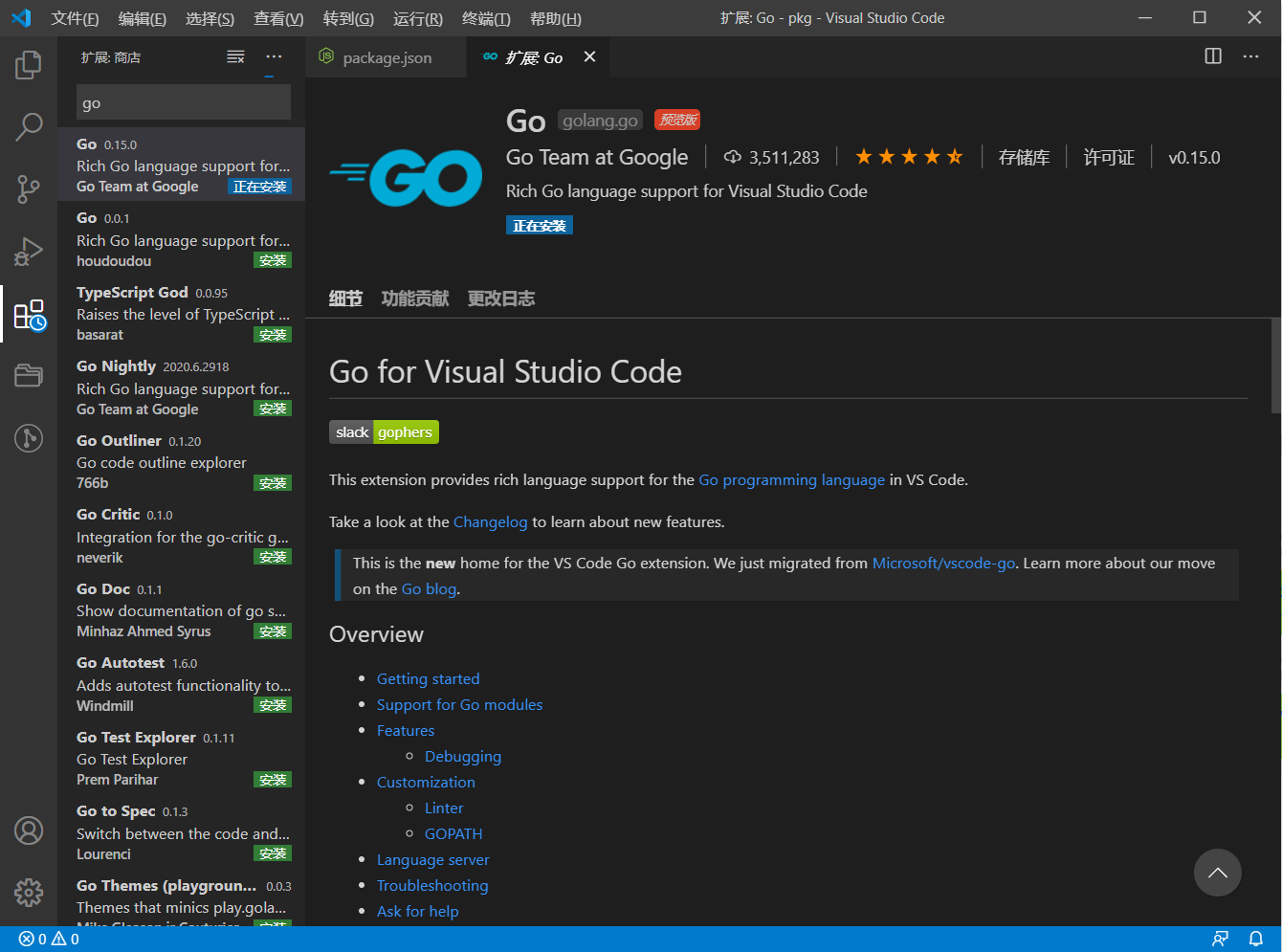The image size is (1282, 952).
Task: Install the Go Doc extension
Action: coord(273,631)
